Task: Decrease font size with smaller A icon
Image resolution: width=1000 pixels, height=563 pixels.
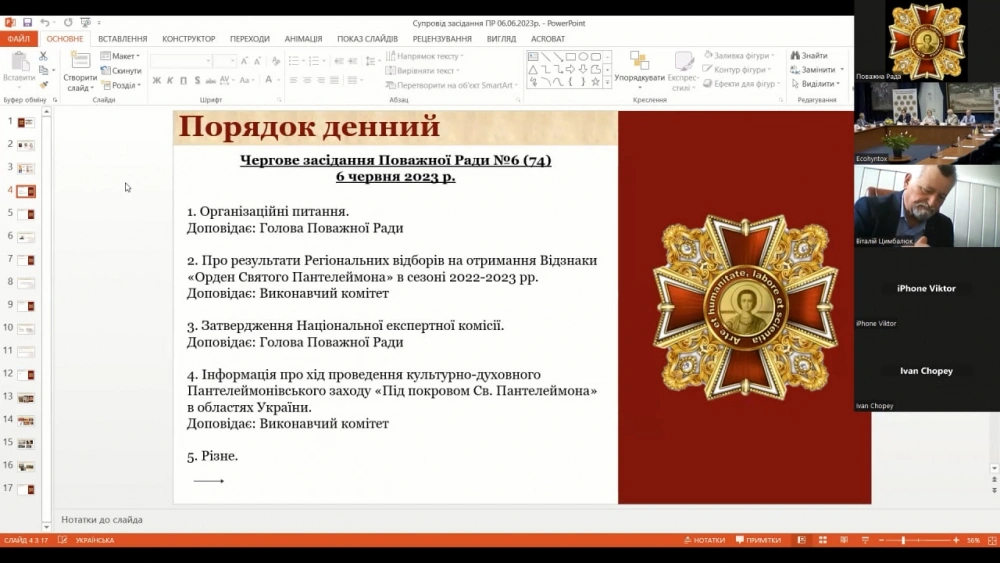Action: coord(257,61)
